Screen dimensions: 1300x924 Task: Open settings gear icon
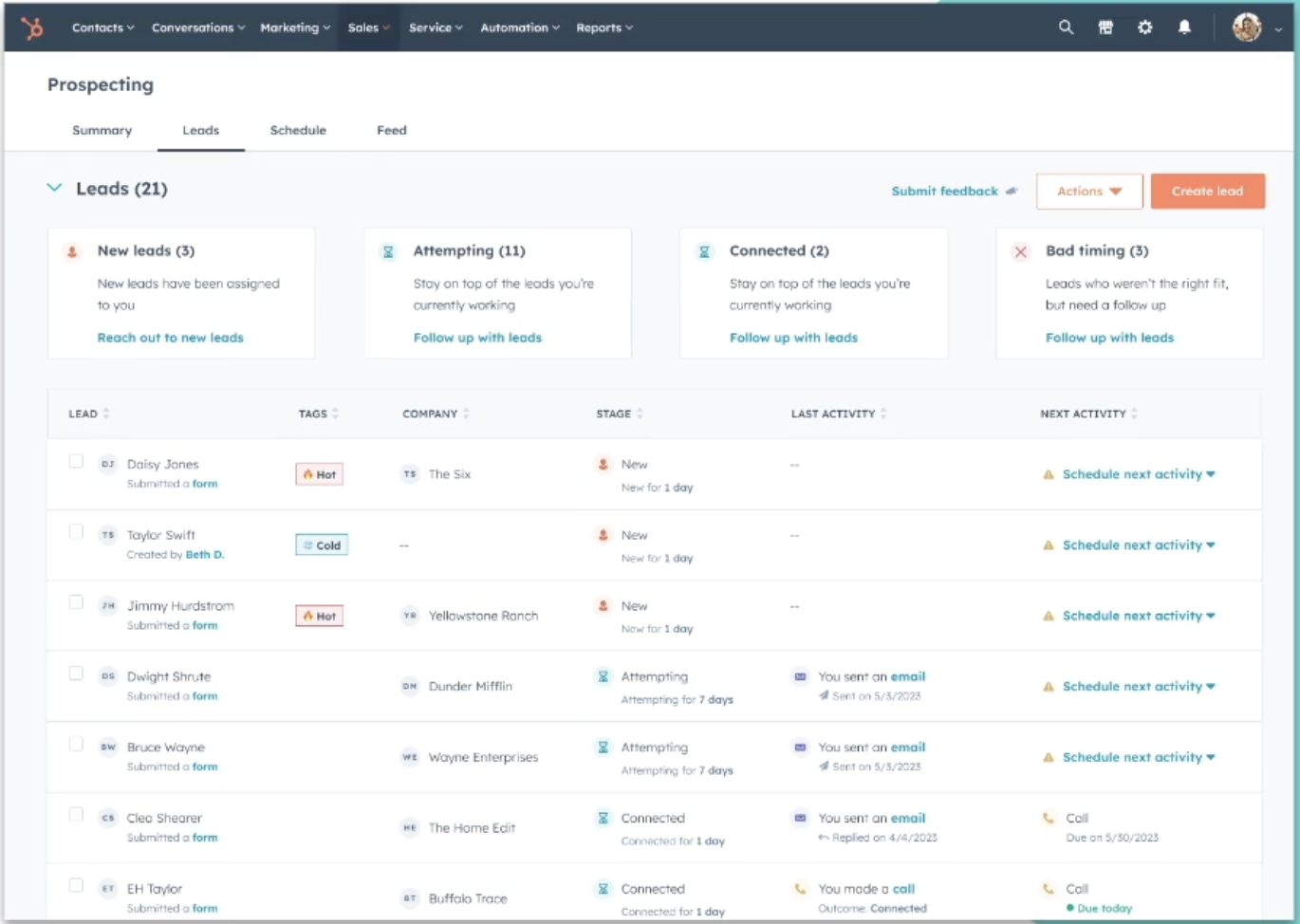(x=1145, y=28)
